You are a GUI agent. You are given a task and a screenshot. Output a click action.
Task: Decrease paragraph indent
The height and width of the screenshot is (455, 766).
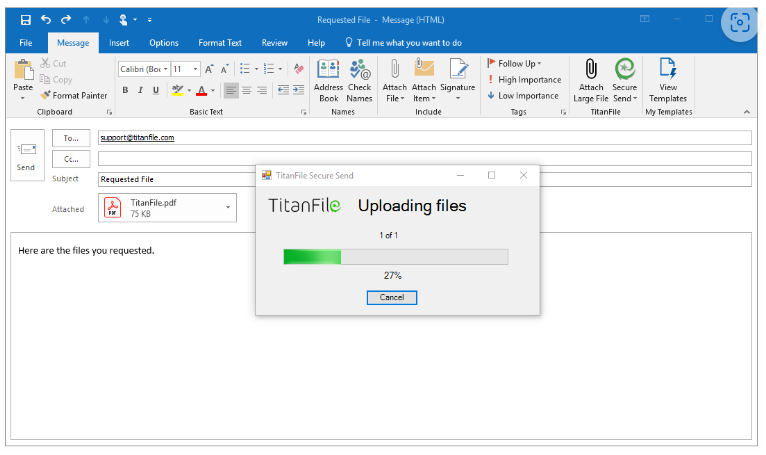[283, 90]
